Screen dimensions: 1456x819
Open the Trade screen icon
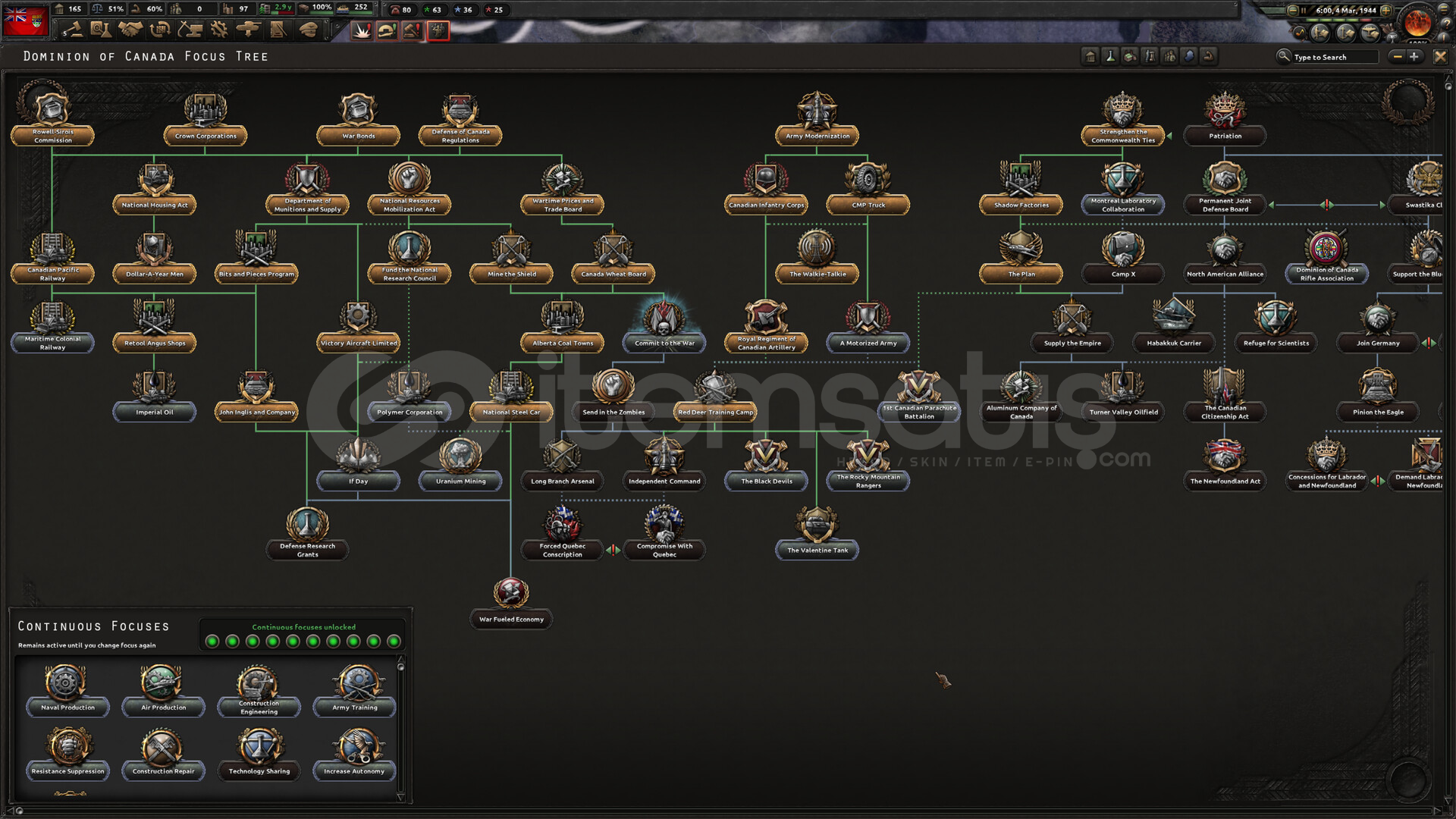159,30
